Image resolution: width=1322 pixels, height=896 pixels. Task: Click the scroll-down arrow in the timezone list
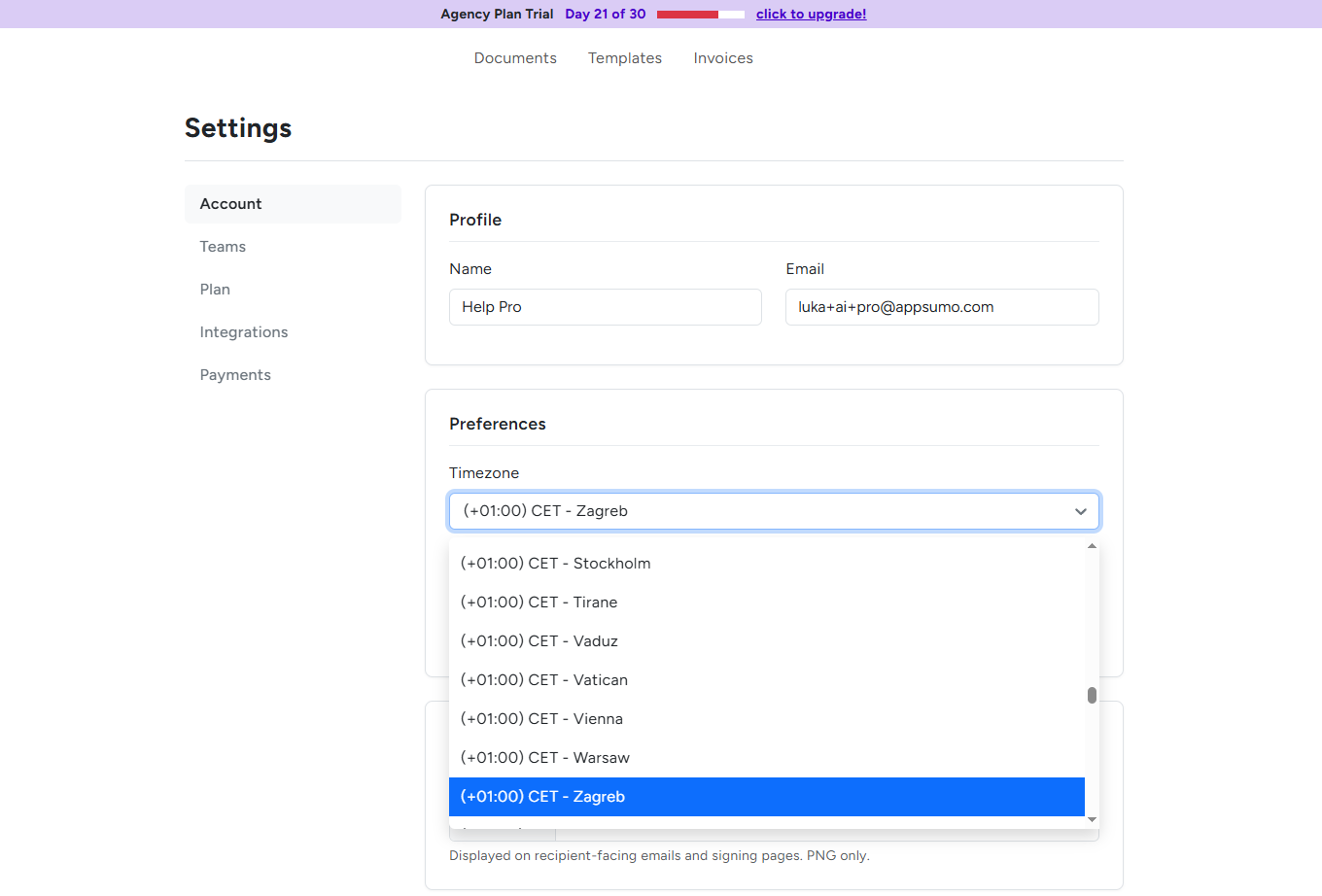[x=1091, y=819]
